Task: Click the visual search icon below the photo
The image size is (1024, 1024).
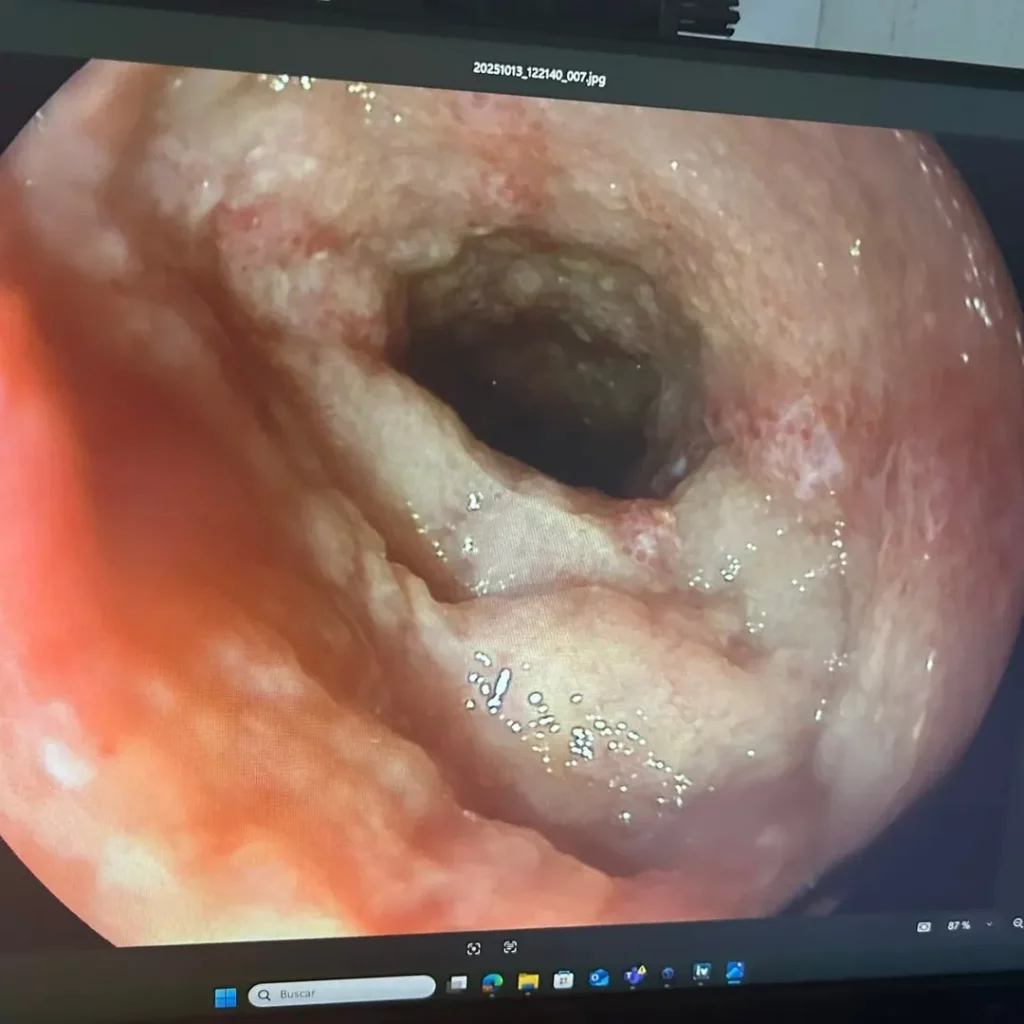Action: 474,948
